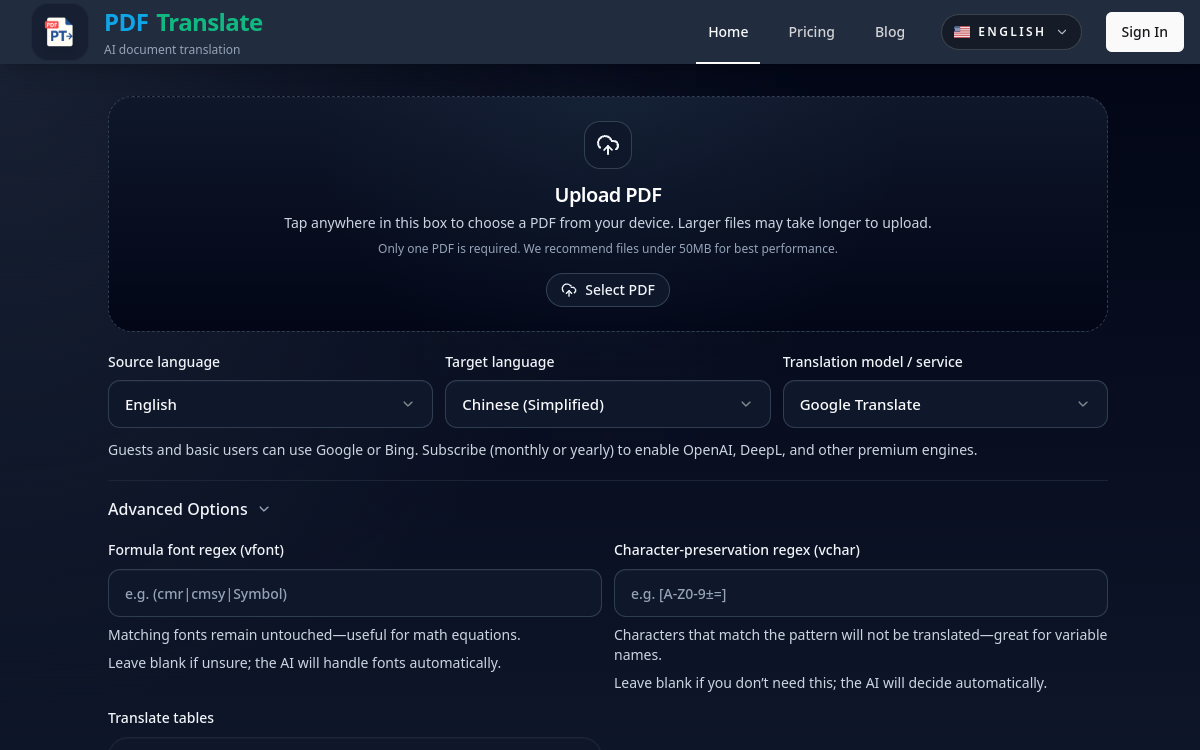Click the PDF Translate title link
The image size is (1200, 750).
click(x=183, y=22)
